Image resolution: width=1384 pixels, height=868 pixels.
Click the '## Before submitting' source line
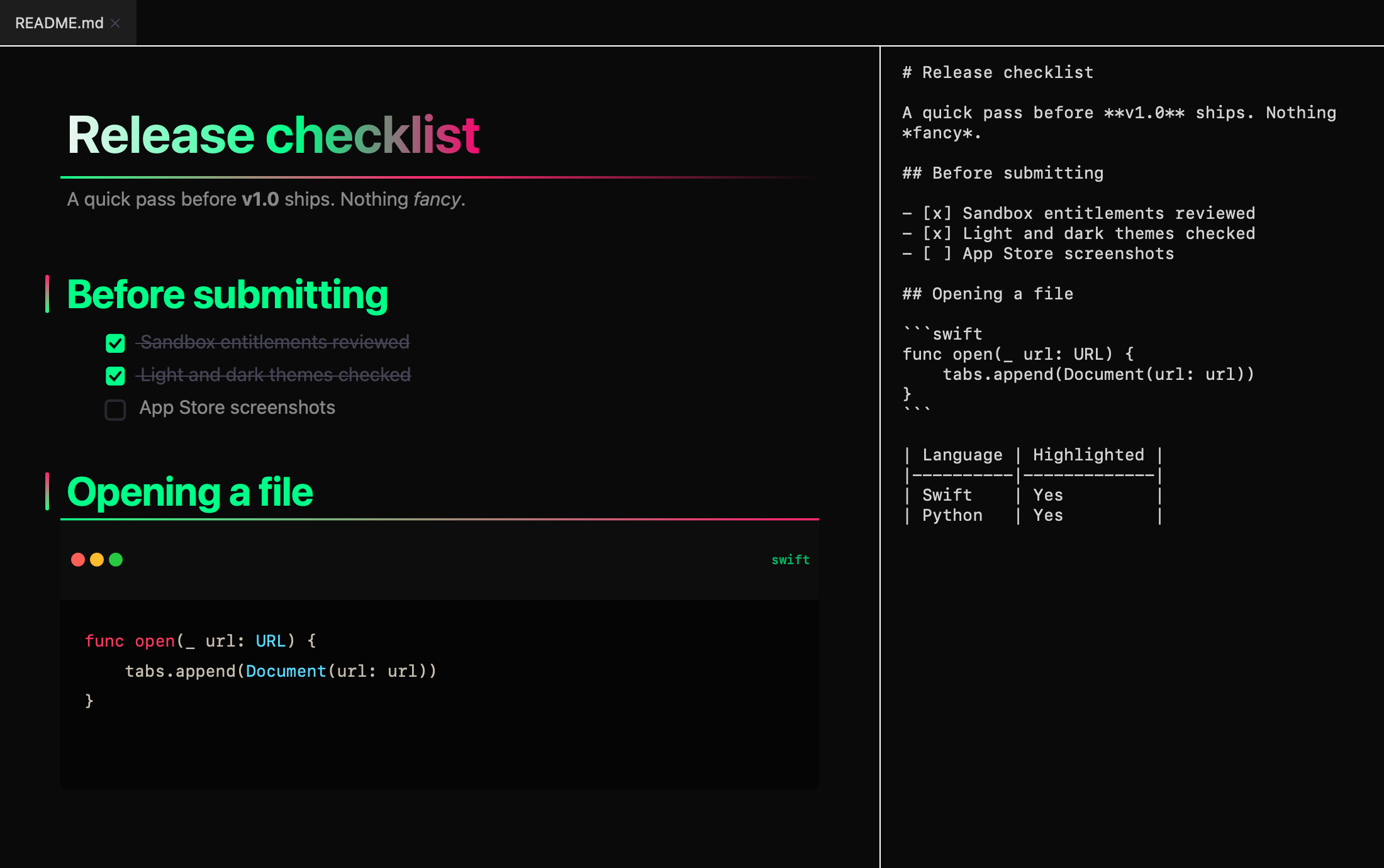pyautogui.click(x=1003, y=173)
